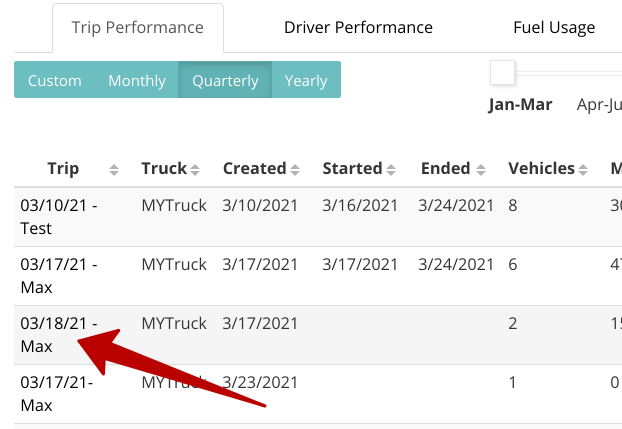
Task: Sort by Ended date sort icon
Action: [x=481, y=170]
